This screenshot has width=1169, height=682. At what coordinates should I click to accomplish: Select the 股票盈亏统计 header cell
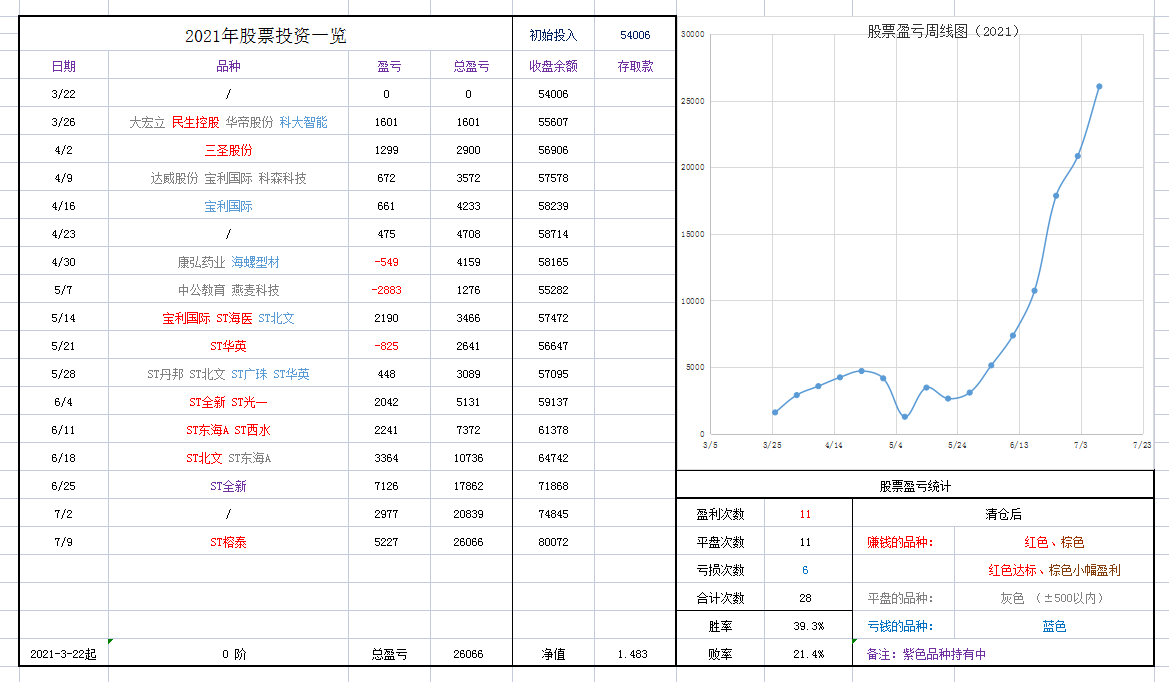click(915, 486)
